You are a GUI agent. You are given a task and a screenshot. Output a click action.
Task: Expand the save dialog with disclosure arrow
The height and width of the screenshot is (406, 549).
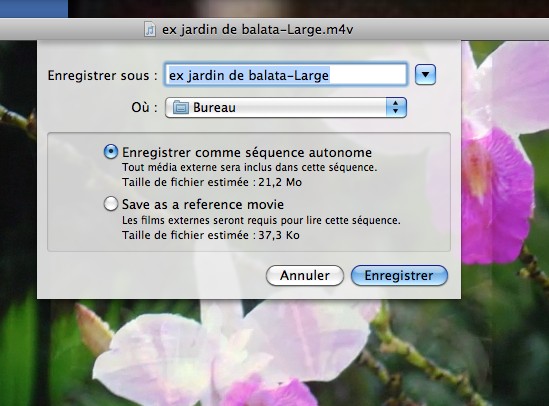(425, 75)
